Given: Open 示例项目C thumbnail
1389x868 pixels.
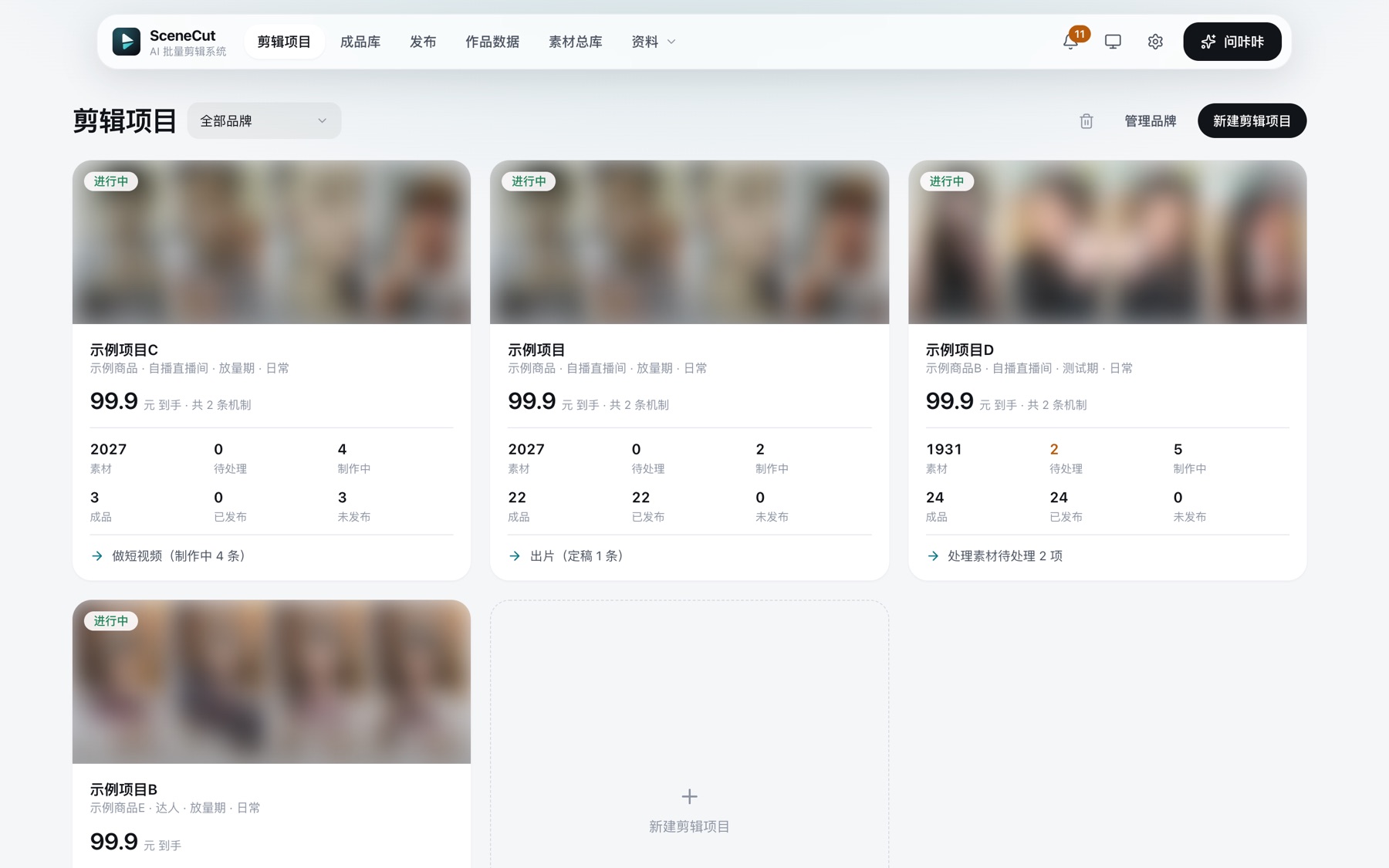Looking at the screenshot, I should pyautogui.click(x=272, y=242).
